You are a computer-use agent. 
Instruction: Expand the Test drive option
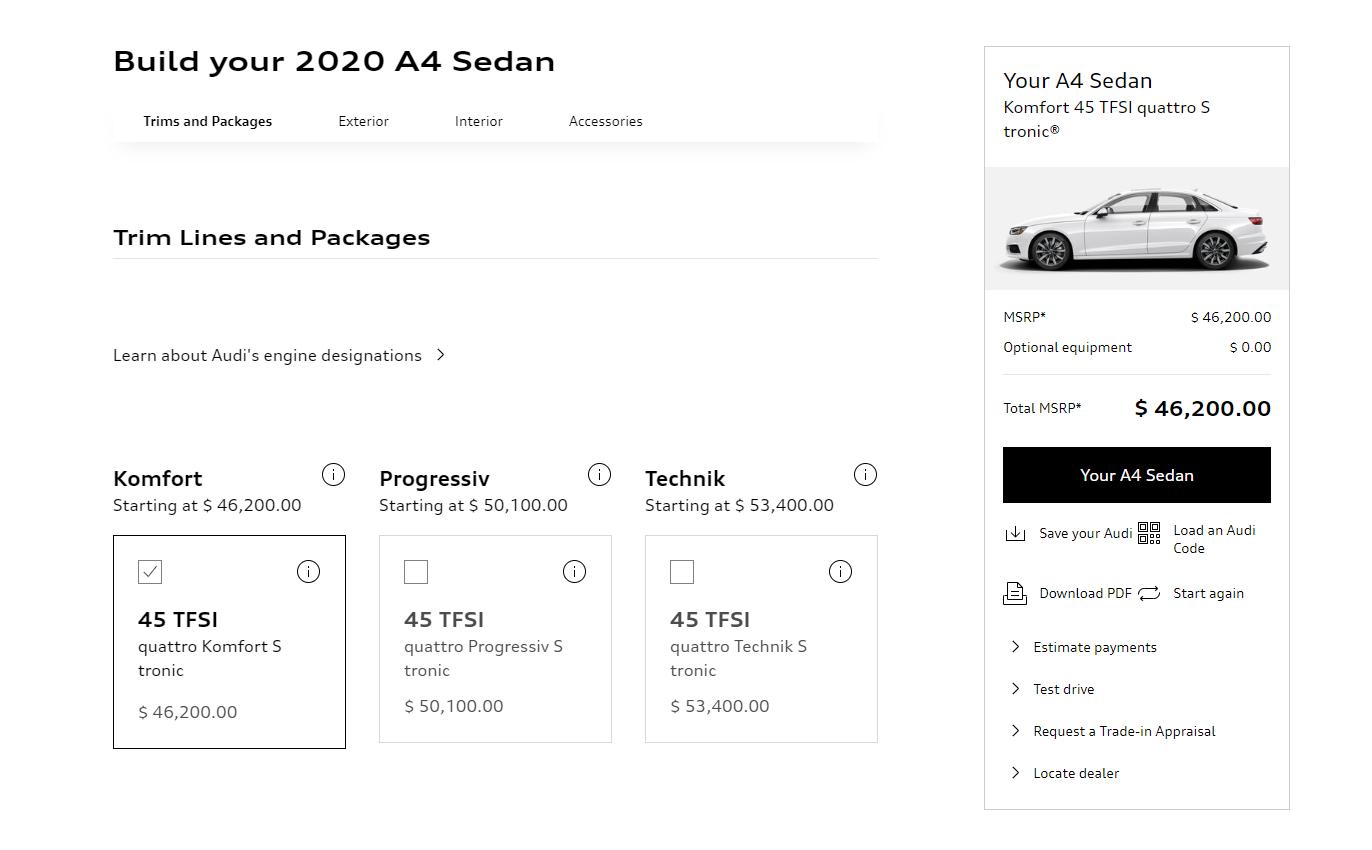[x=1063, y=689]
